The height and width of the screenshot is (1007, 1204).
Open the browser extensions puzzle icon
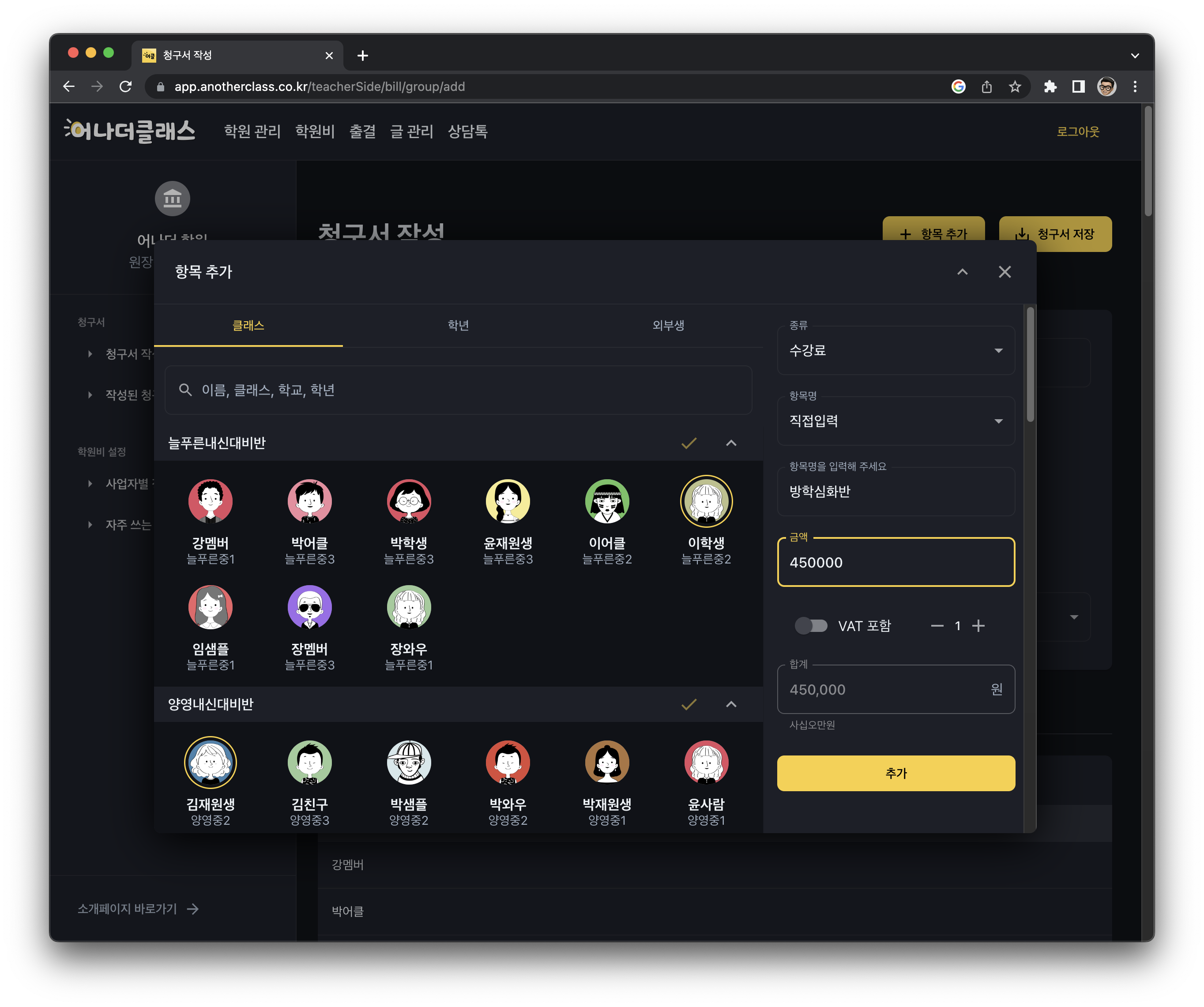[x=1050, y=86]
